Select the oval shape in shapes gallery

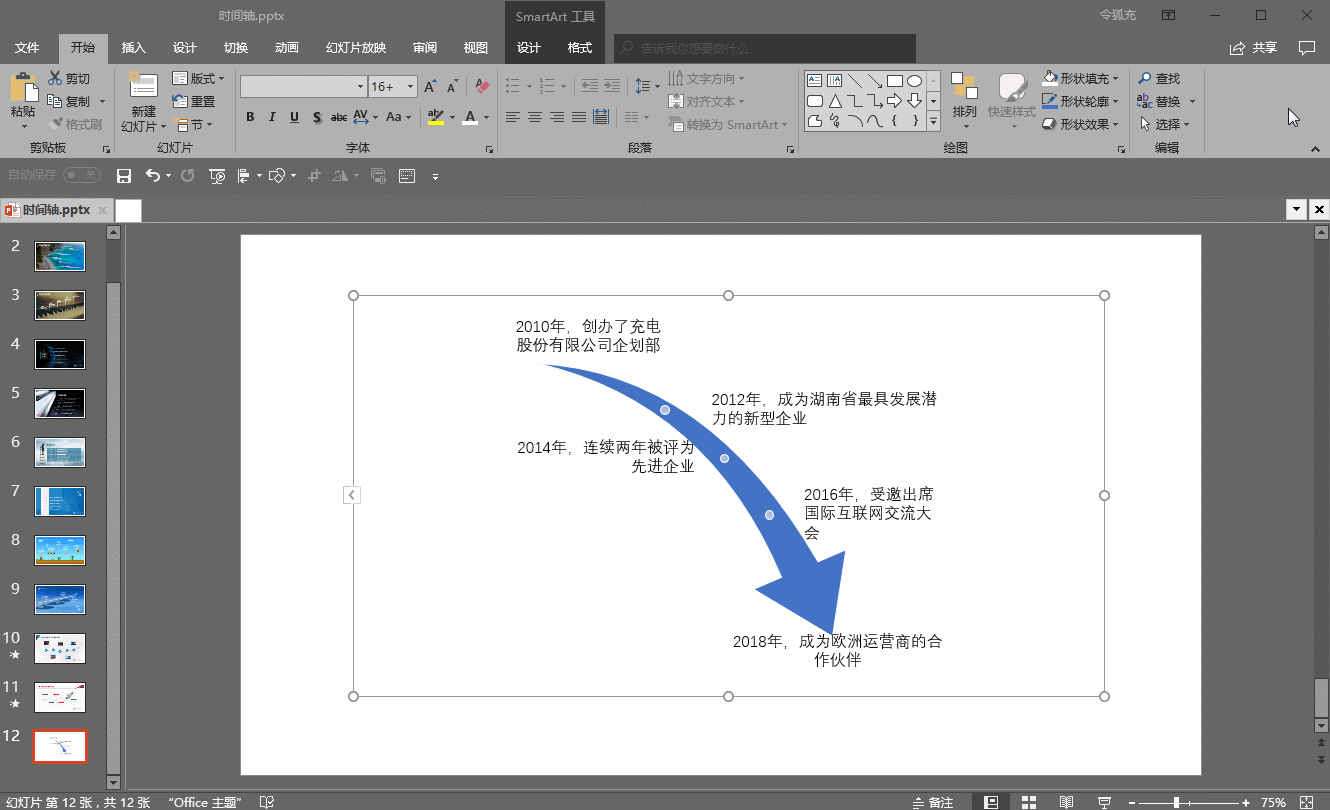click(x=914, y=81)
